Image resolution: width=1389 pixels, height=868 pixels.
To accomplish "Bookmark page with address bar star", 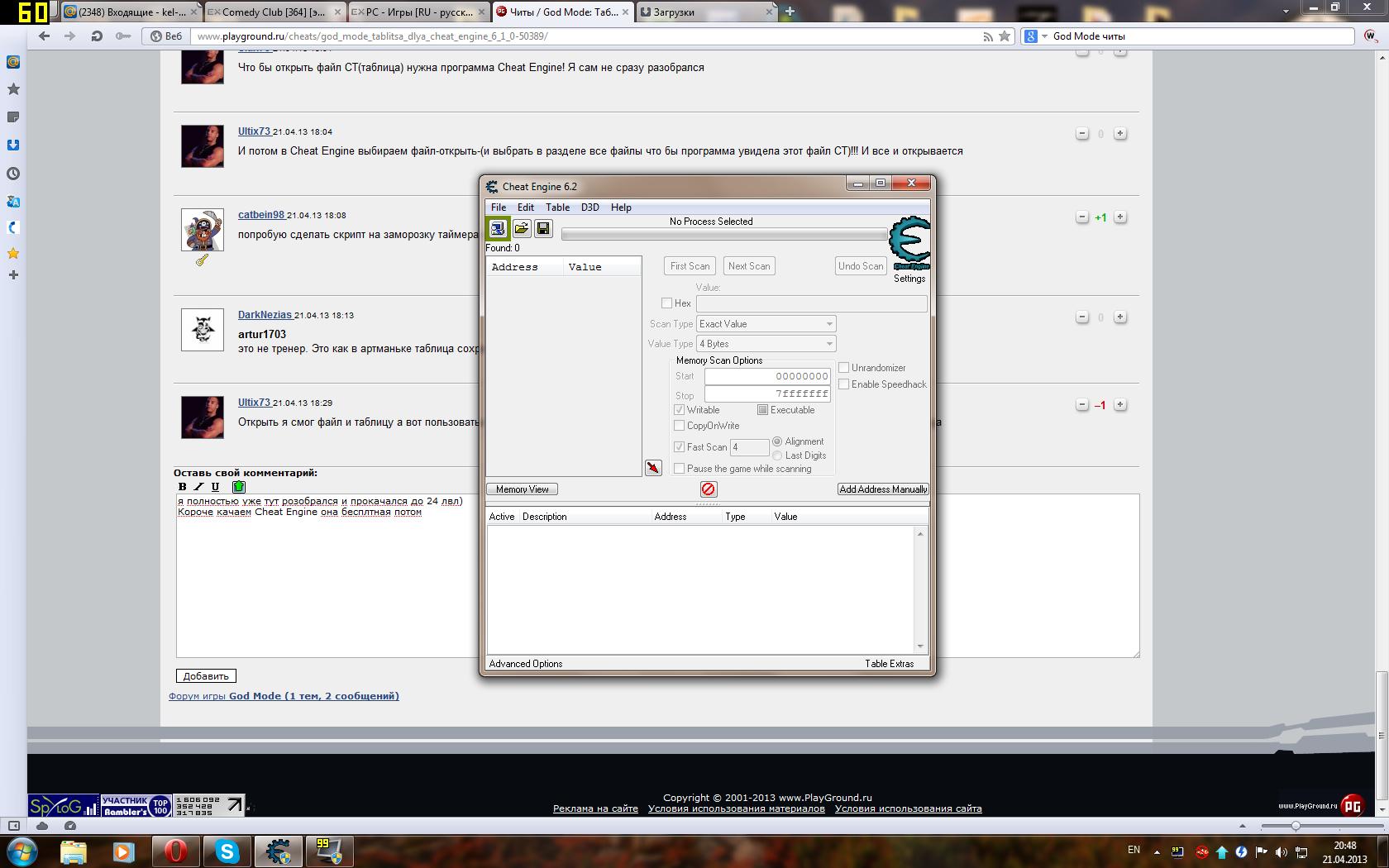I will pos(1005,36).
